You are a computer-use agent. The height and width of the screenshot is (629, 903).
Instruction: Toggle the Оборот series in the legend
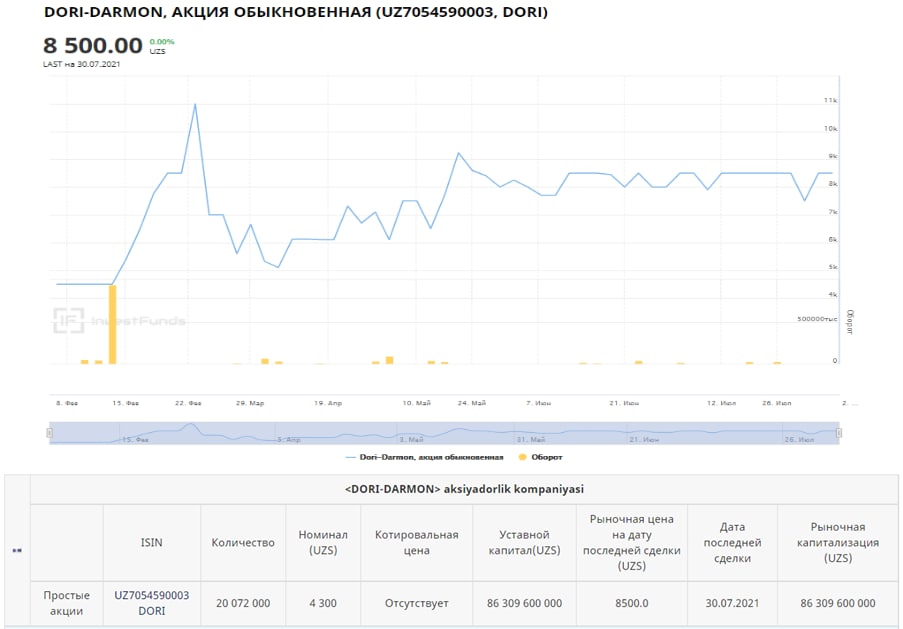pos(540,457)
